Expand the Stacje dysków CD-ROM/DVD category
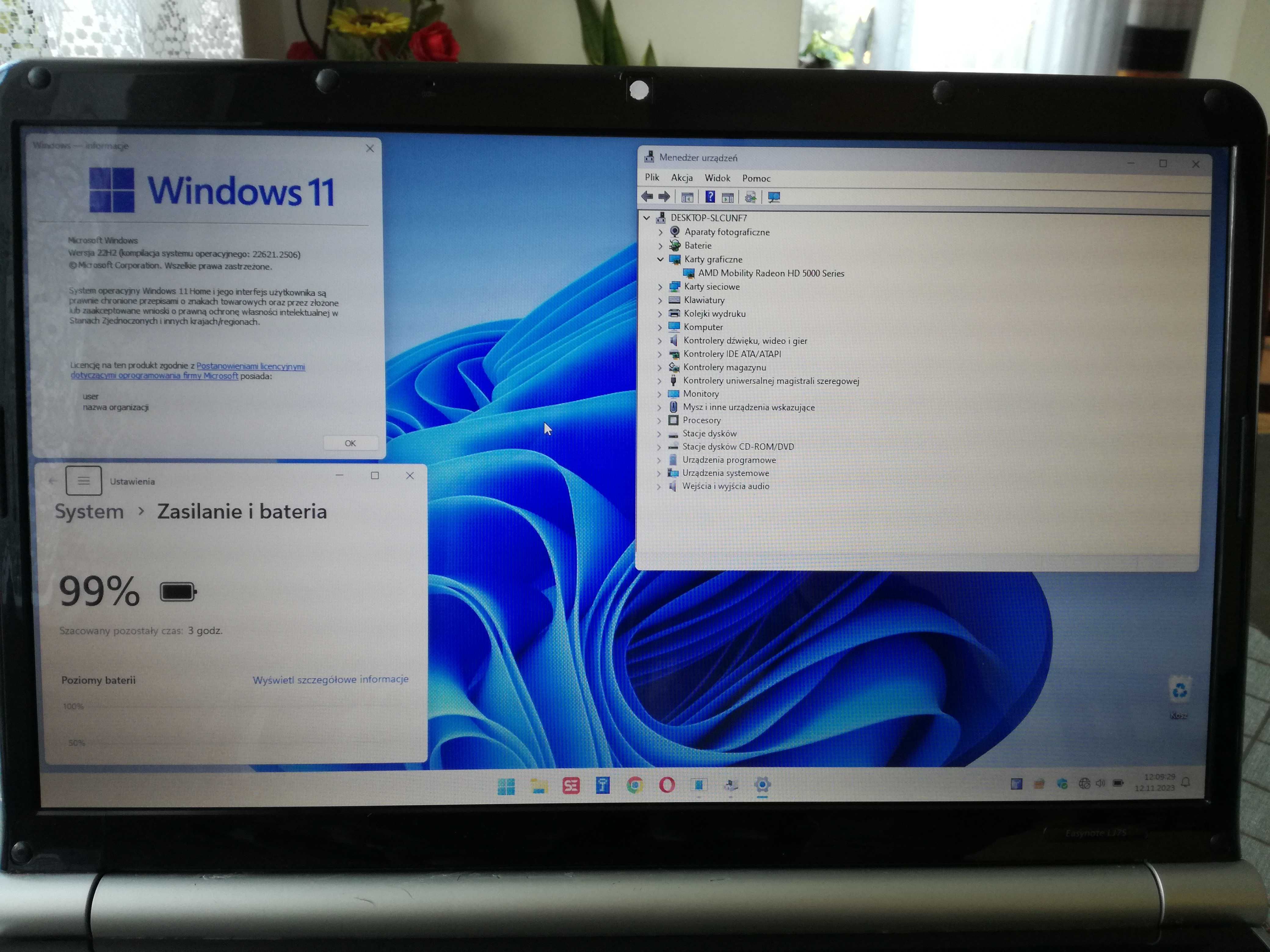The image size is (1270, 952). point(659,447)
